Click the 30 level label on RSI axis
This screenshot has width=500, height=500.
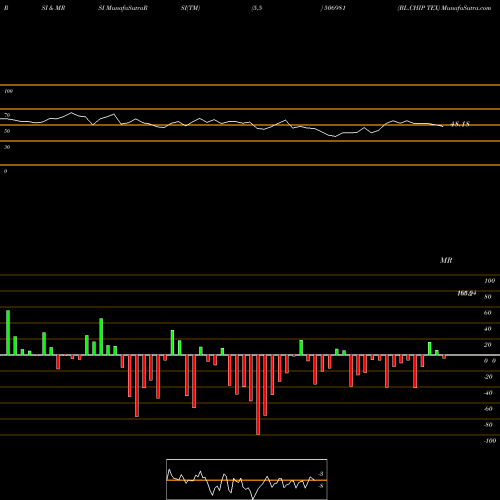click(7, 147)
